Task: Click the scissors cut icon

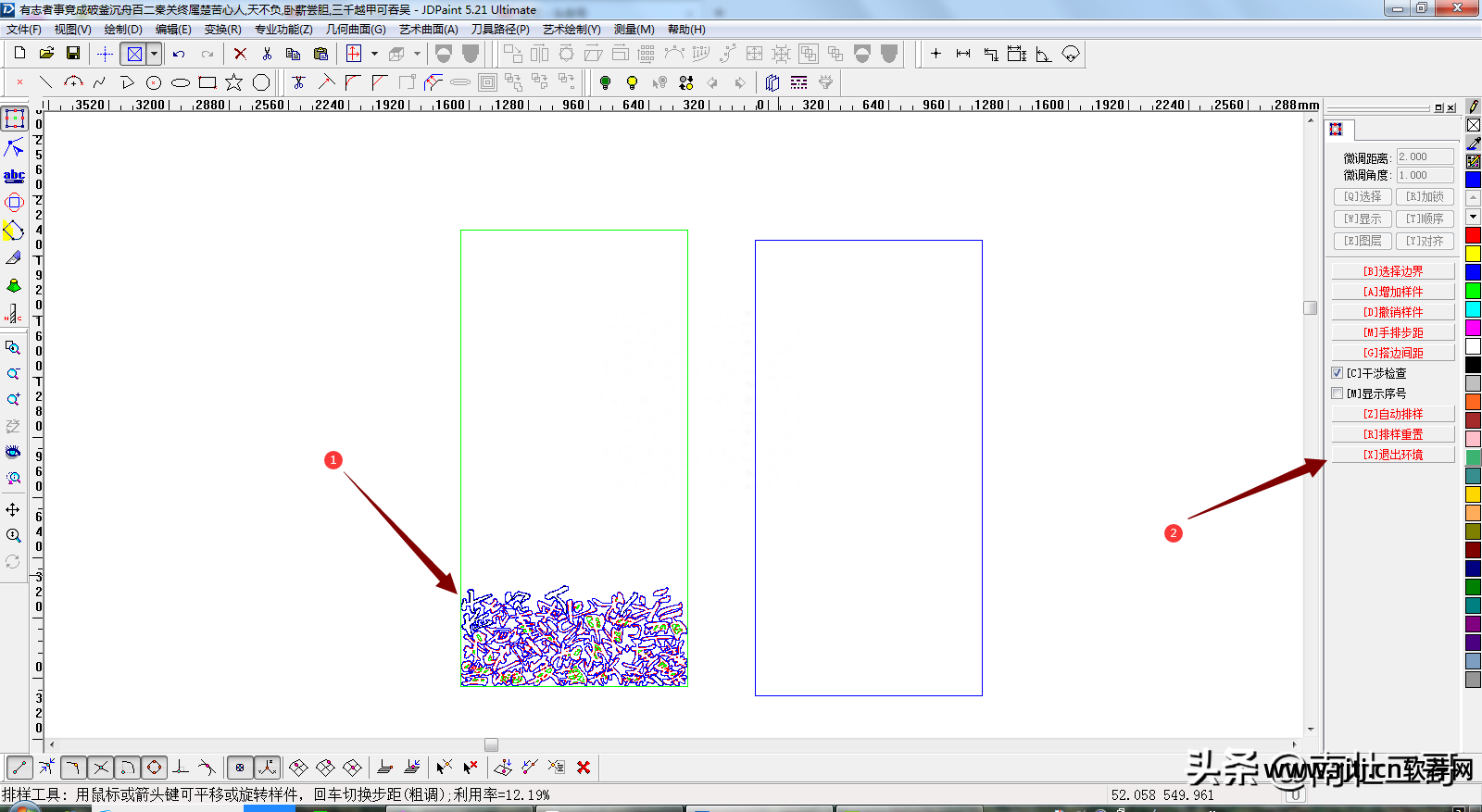Action: (267, 54)
